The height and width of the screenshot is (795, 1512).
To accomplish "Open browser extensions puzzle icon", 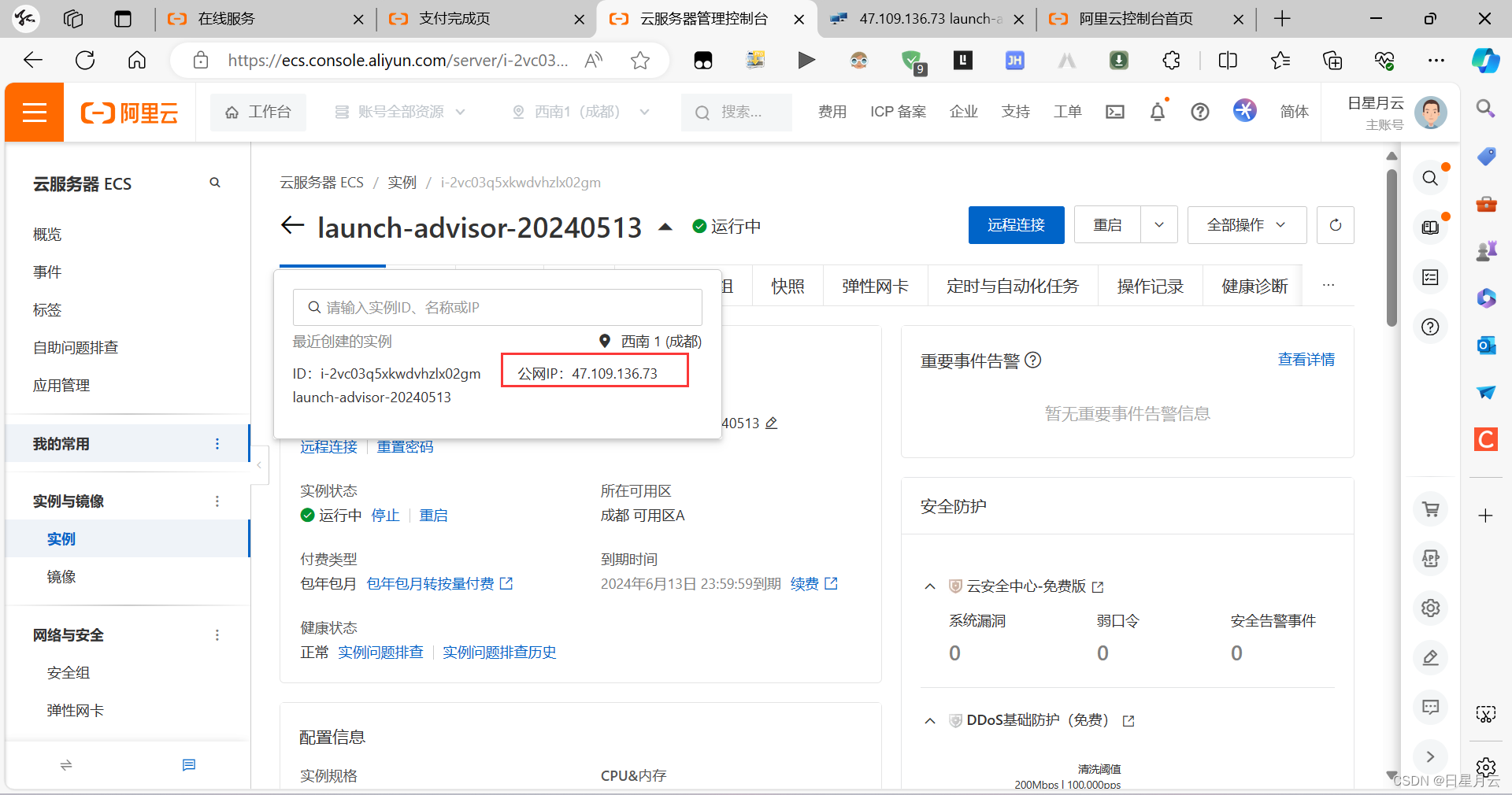I will (1172, 61).
